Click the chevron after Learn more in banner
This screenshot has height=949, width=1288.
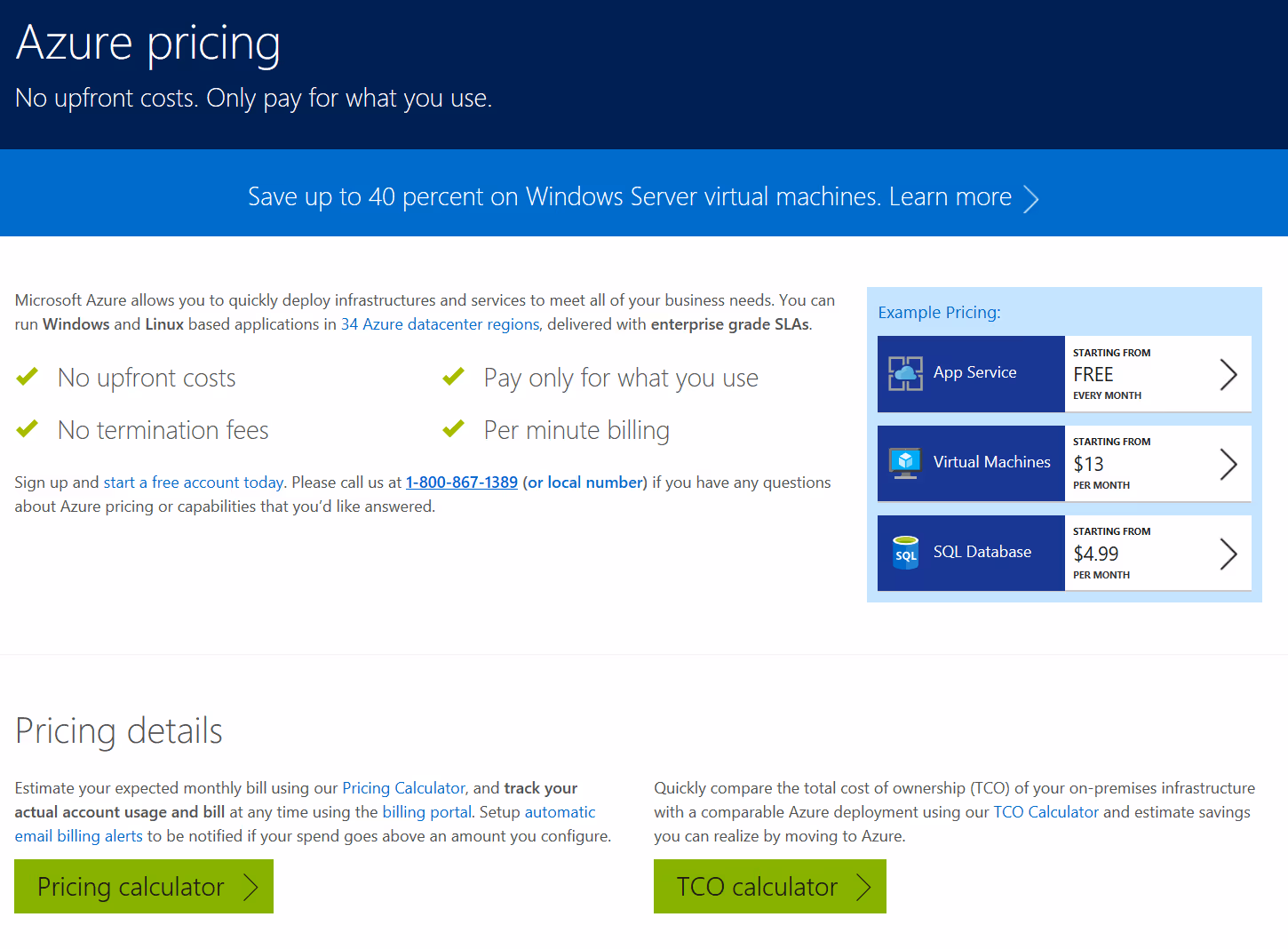tap(1031, 198)
